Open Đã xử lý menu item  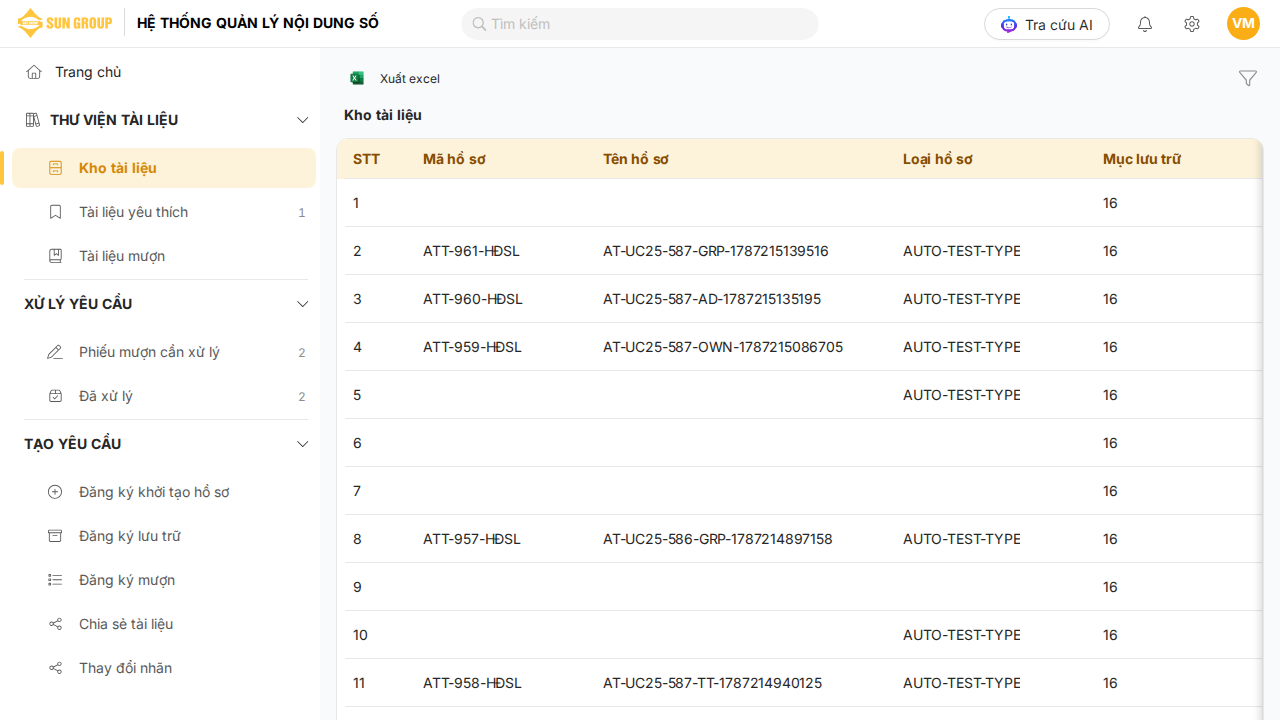[163, 396]
